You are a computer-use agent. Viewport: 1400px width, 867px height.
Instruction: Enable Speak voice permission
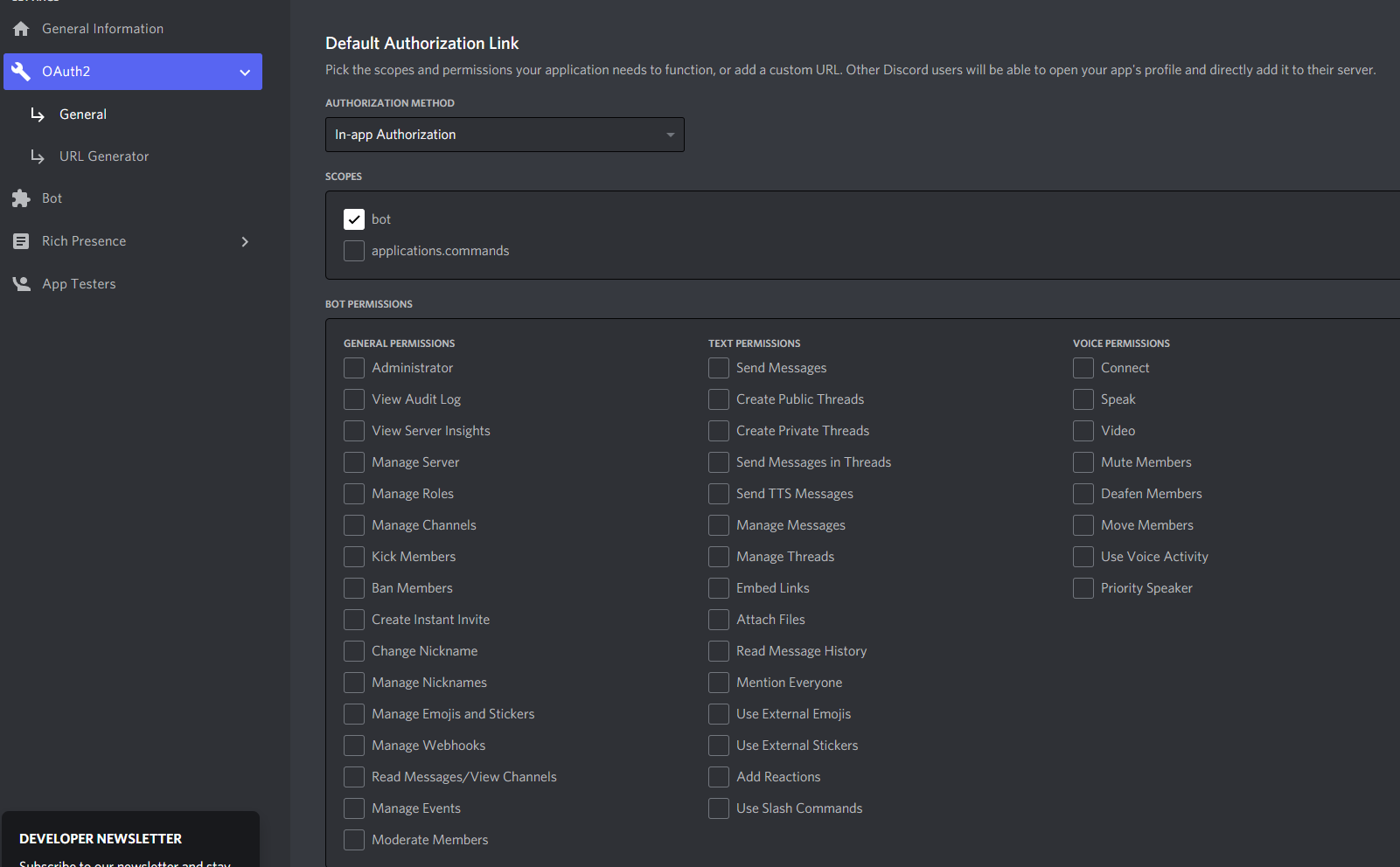tap(1083, 399)
